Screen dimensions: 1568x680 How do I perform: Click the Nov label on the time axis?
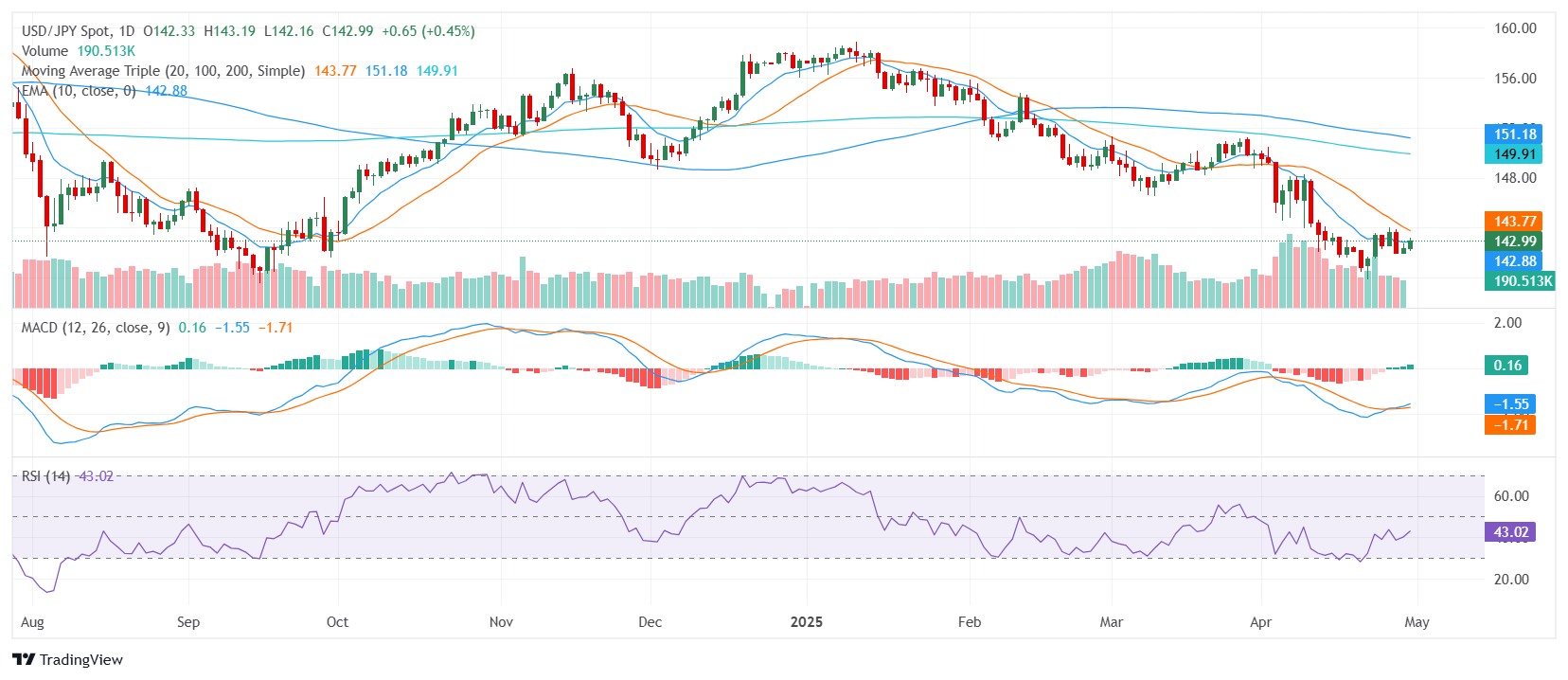501,622
